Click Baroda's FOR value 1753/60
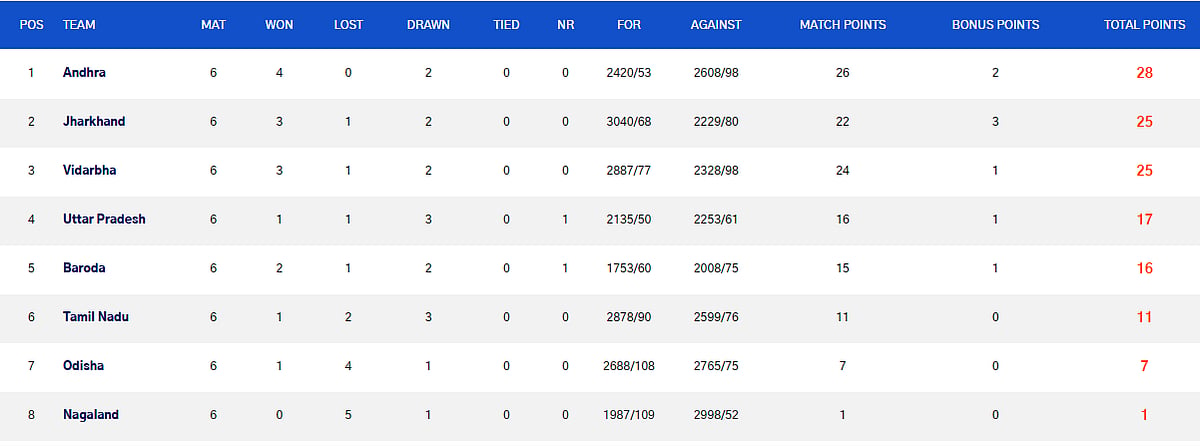The image size is (1200, 447). [628, 268]
